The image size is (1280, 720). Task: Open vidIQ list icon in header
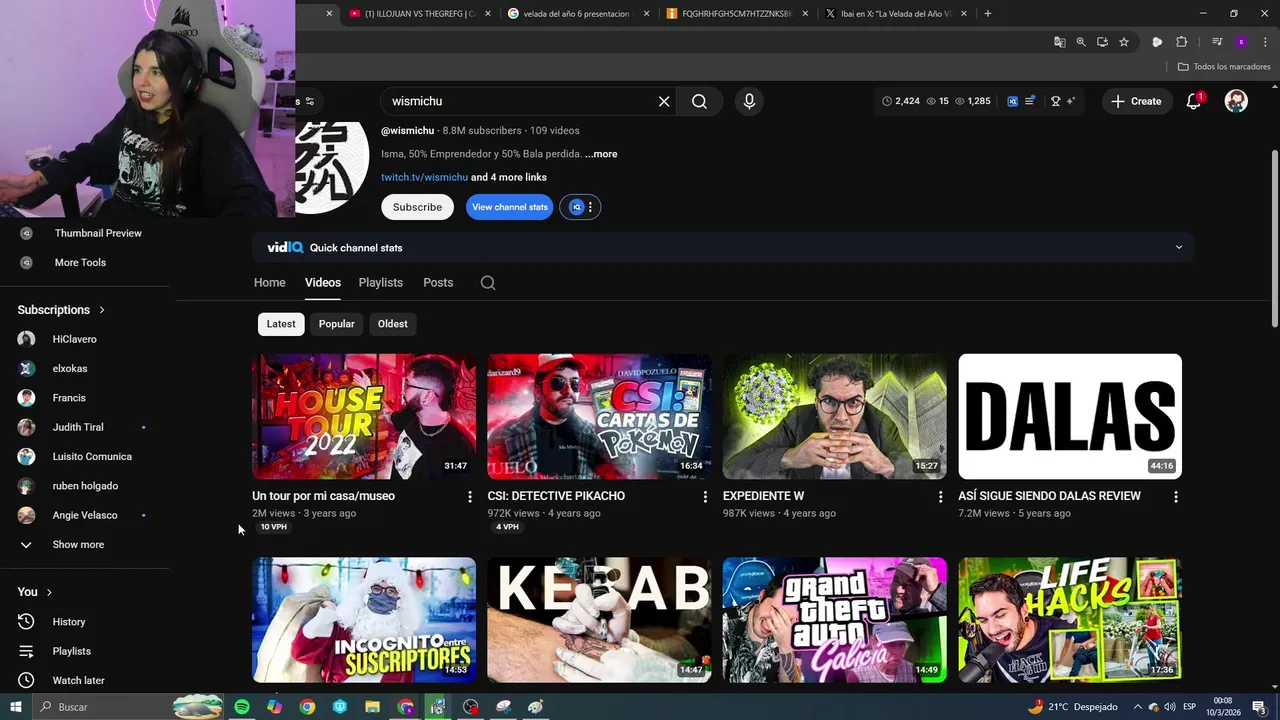(1029, 101)
